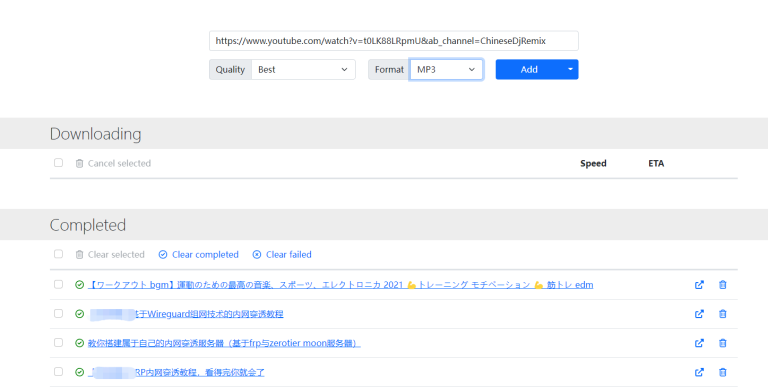Screen dimensions: 768x387
Task: Check the Wireguard tutorial row checkbox
Action: click(x=58, y=313)
